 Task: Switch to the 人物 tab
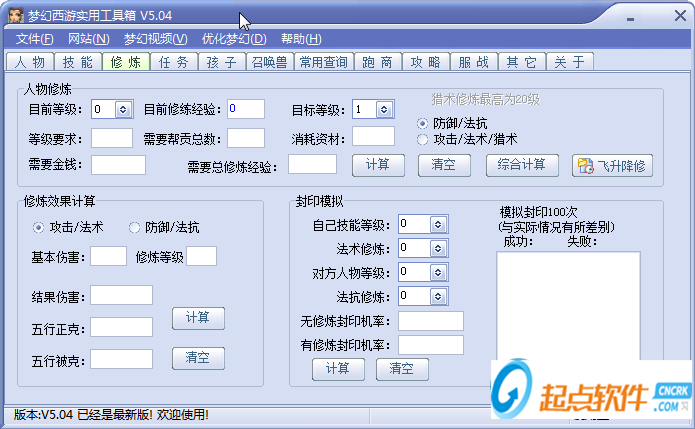point(30,62)
